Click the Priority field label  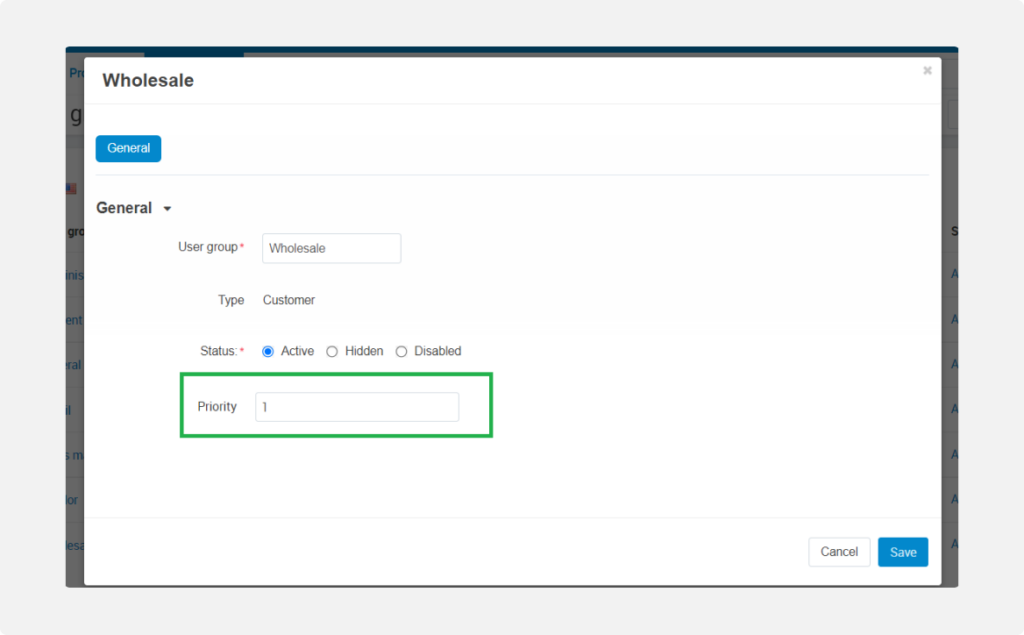point(217,407)
